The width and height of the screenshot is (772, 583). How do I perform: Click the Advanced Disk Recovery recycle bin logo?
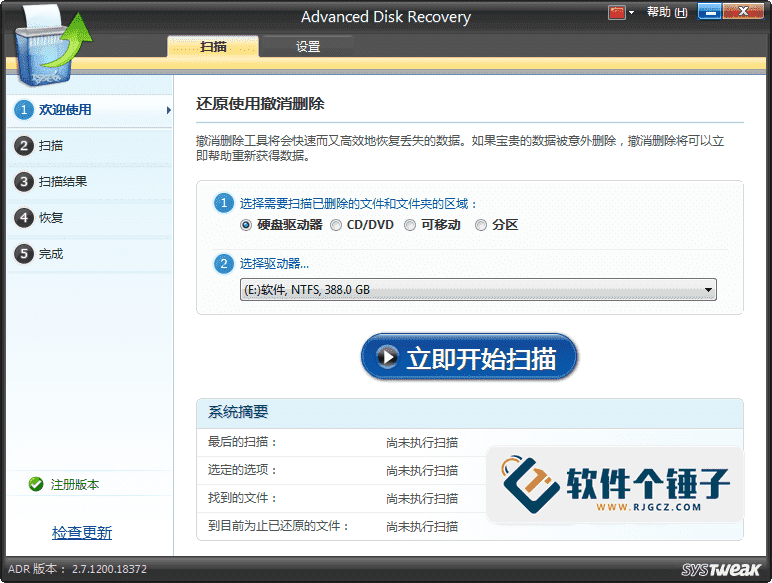coord(53,48)
